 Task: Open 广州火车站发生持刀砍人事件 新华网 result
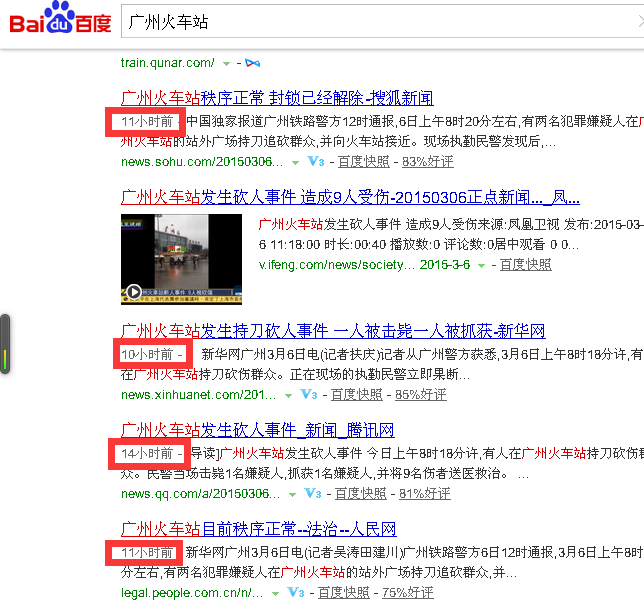pyautogui.click(x=333, y=331)
